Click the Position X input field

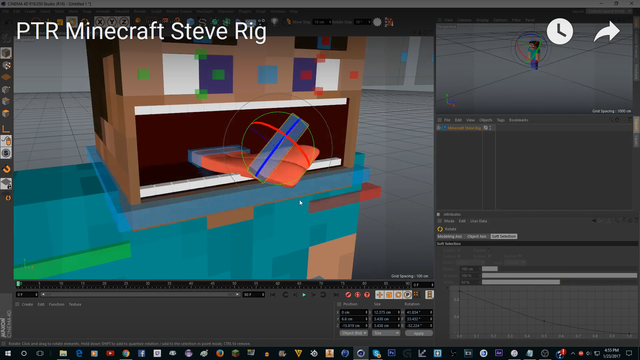pyautogui.click(x=353, y=312)
